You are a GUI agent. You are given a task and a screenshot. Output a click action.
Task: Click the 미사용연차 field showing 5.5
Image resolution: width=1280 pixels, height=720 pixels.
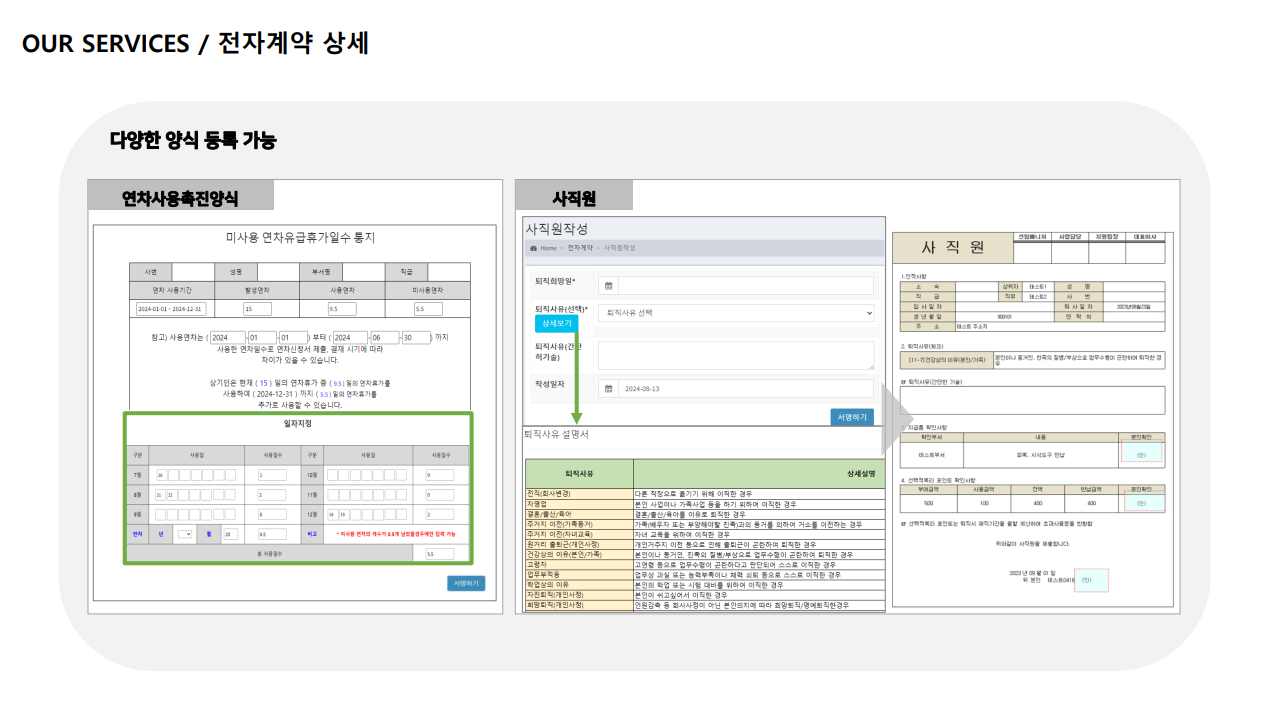point(428,309)
